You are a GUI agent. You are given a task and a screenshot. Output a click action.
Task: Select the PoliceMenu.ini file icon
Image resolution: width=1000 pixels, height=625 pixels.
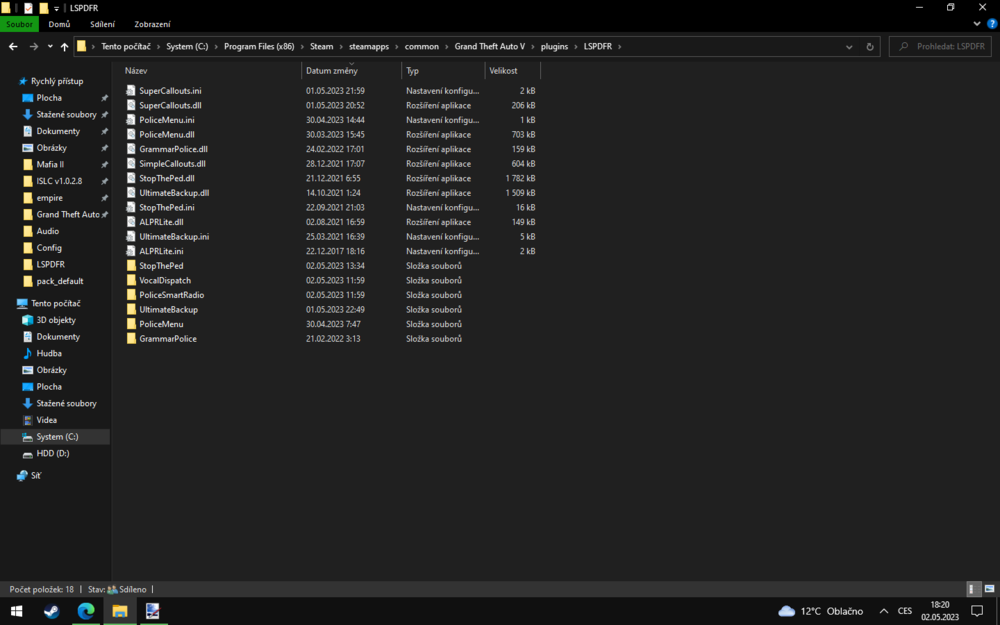pos(131,120)
